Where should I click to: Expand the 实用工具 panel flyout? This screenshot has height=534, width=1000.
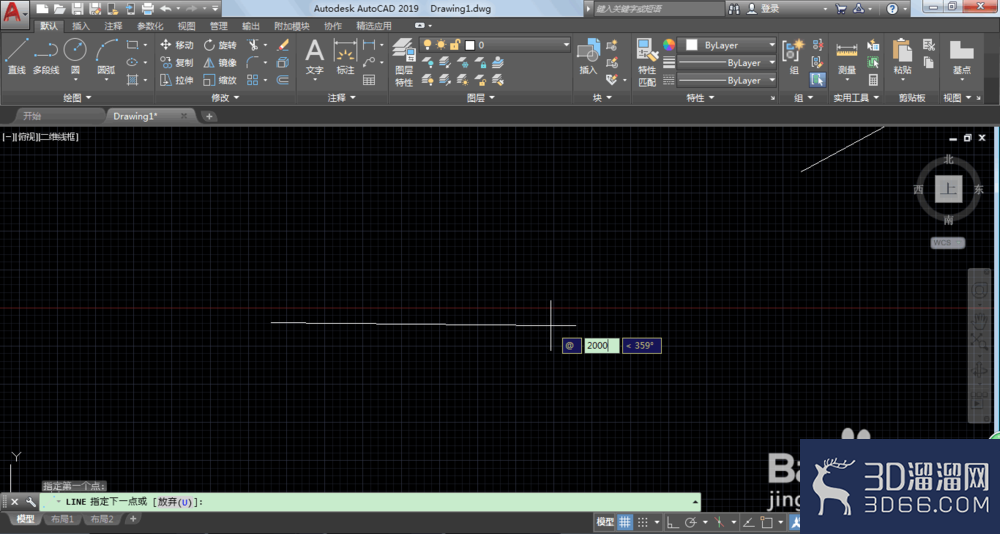(x=856, y=98)
